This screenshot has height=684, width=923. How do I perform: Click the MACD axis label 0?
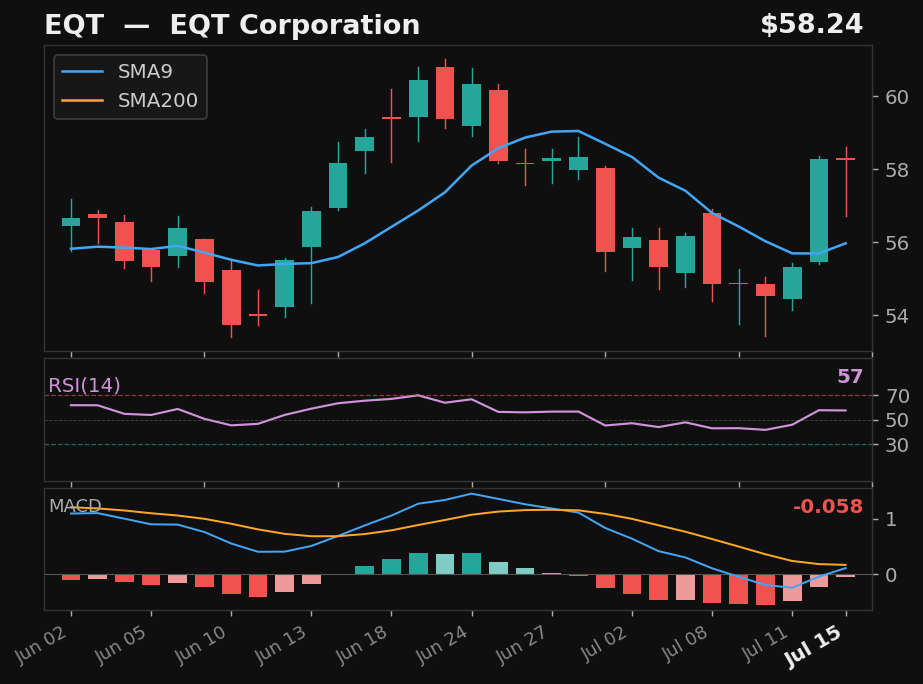891,575
